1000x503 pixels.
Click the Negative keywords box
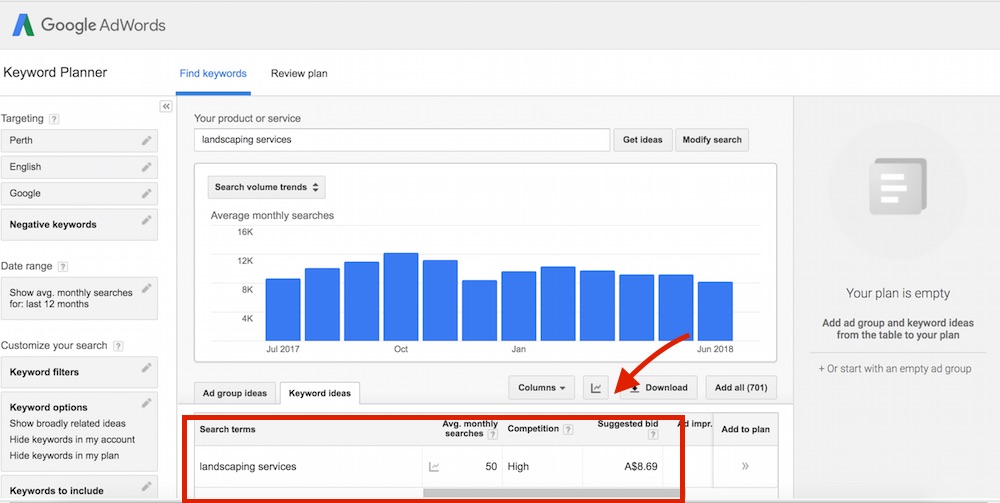[79, 224]
